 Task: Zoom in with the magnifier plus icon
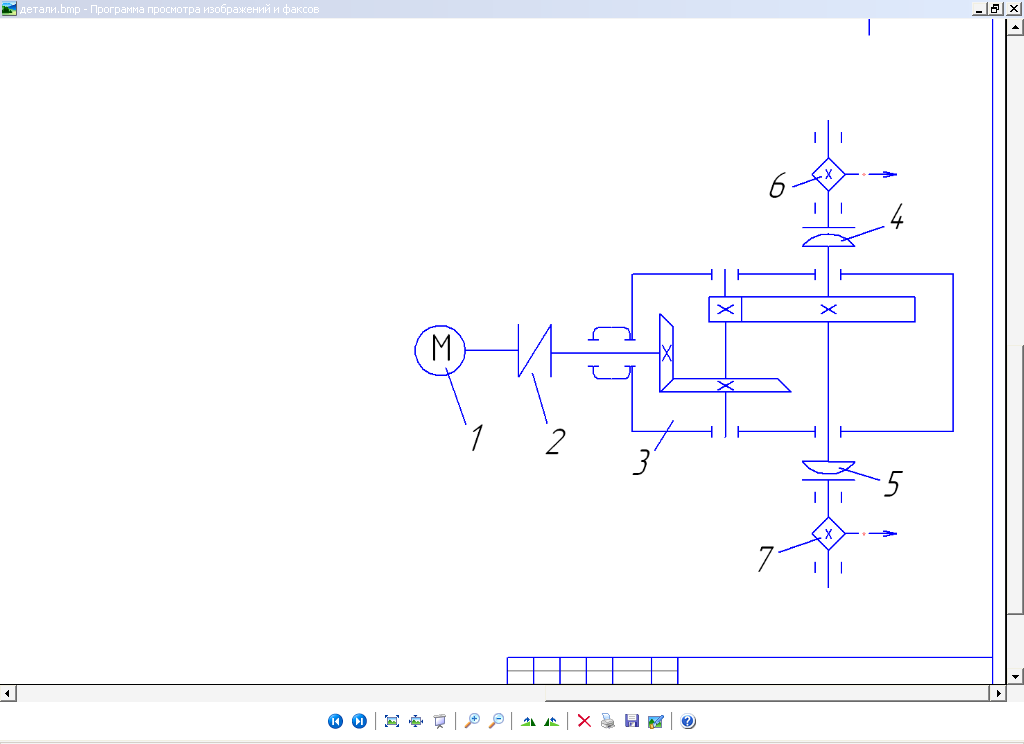coord(472,721)
